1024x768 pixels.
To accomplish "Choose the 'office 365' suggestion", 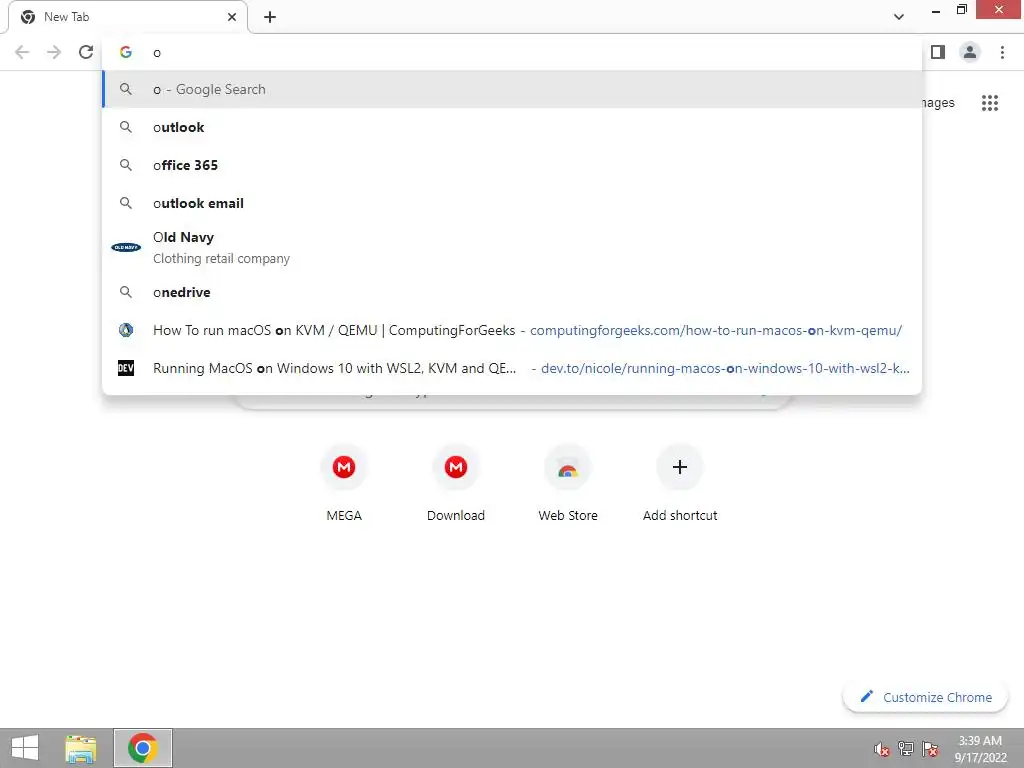I will [x=512, y=165].
